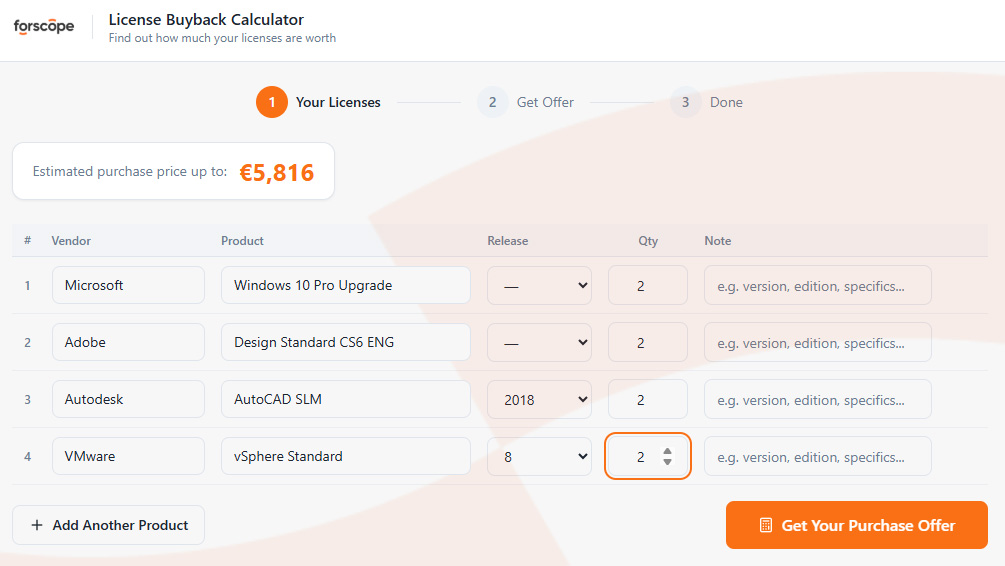Click the Autodesk vendor field
This screenshot has height=566, width=1005.
pos(128,399)
